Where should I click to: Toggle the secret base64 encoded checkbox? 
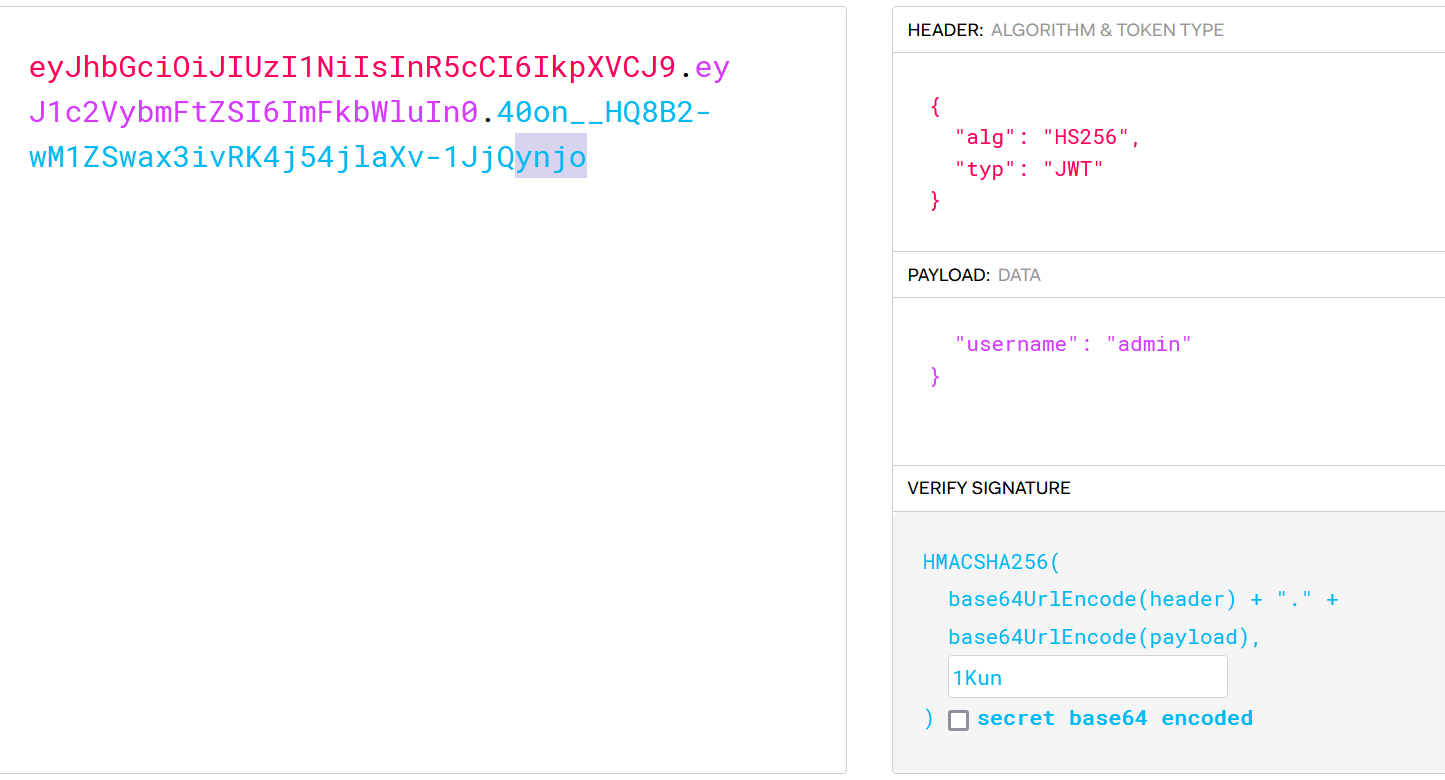[958, 720]
